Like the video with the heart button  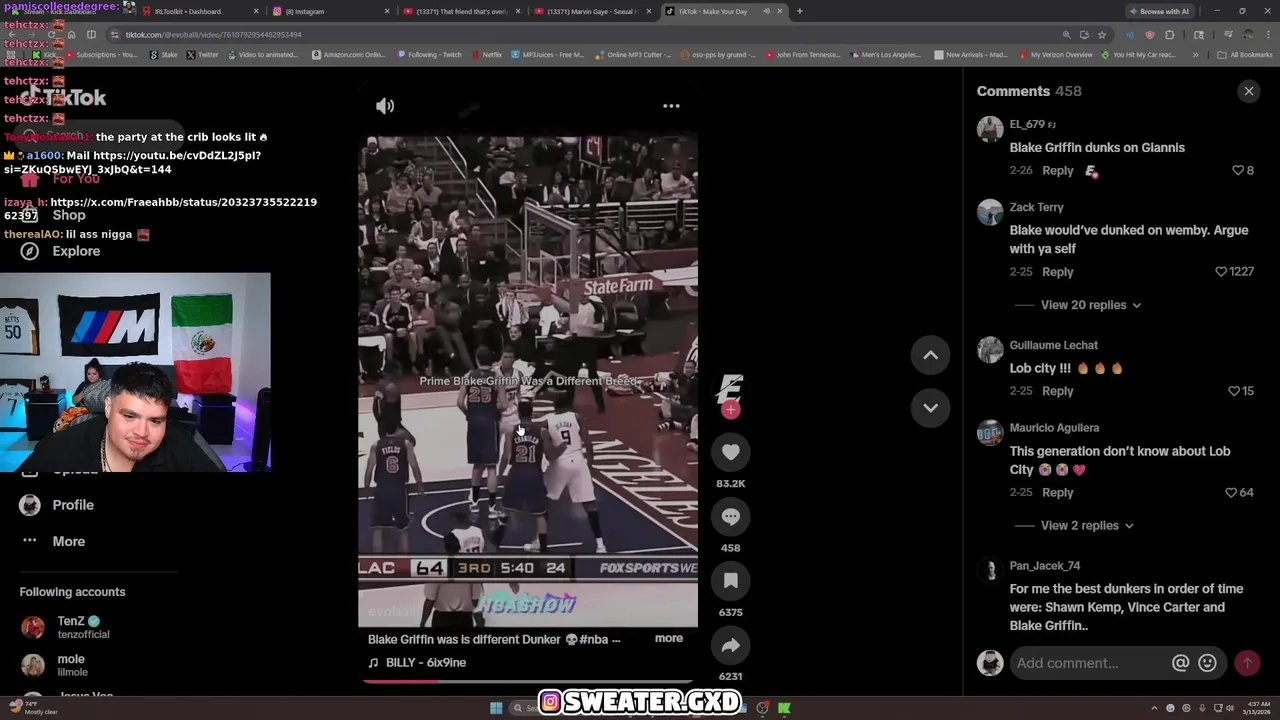731,452
